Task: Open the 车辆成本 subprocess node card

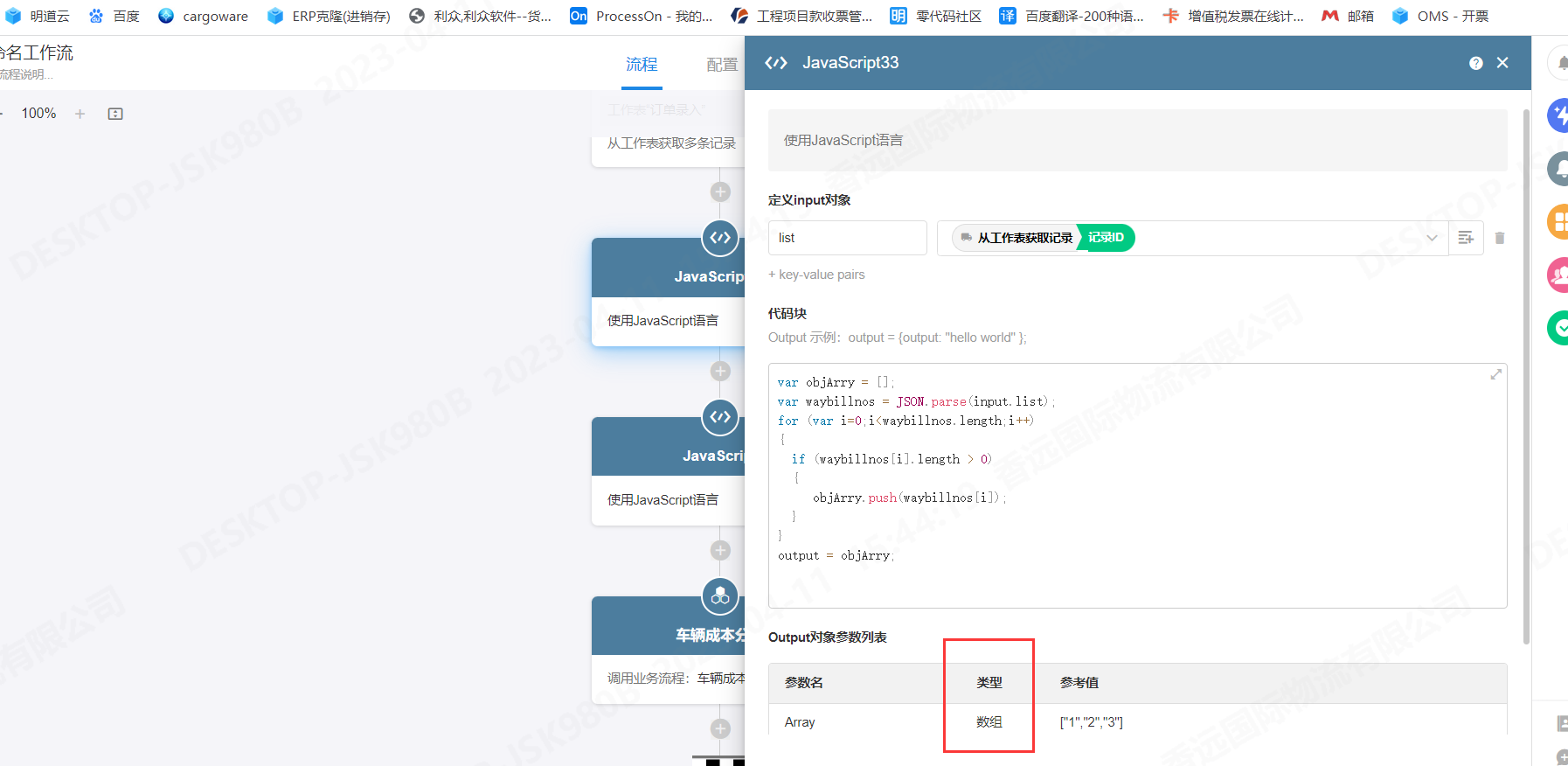Action: pyautogui.click(x=669, y=651)
